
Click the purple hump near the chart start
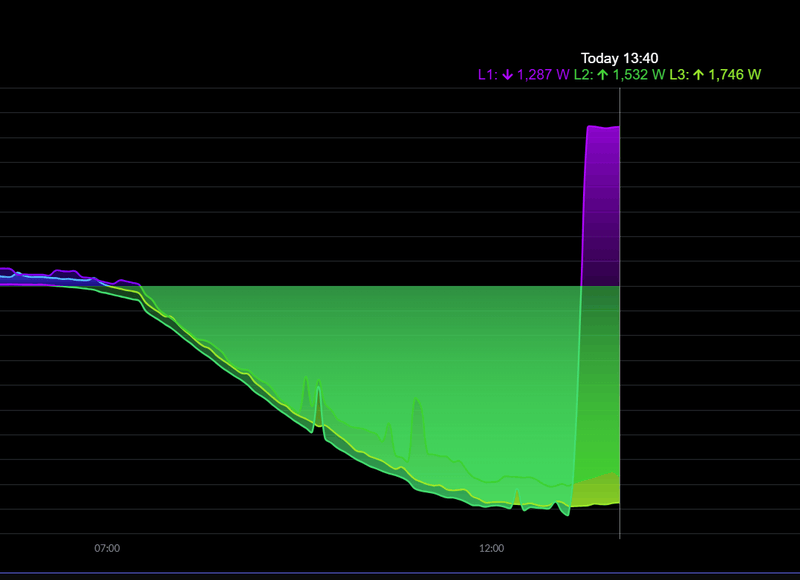[x=65, y=273]
